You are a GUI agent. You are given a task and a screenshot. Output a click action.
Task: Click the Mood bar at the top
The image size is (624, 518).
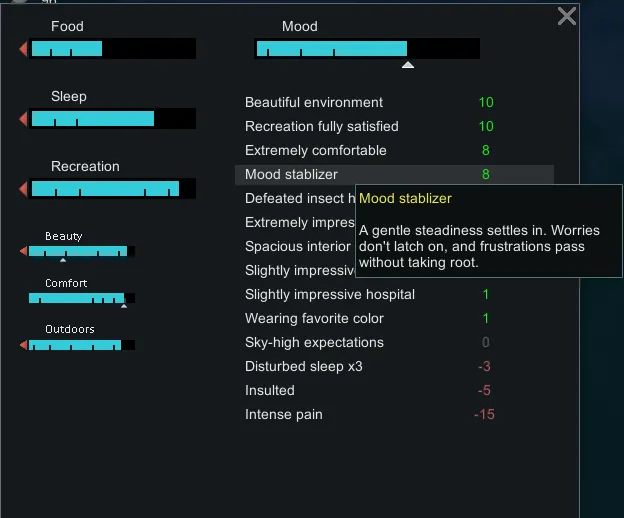coord(367,49)
